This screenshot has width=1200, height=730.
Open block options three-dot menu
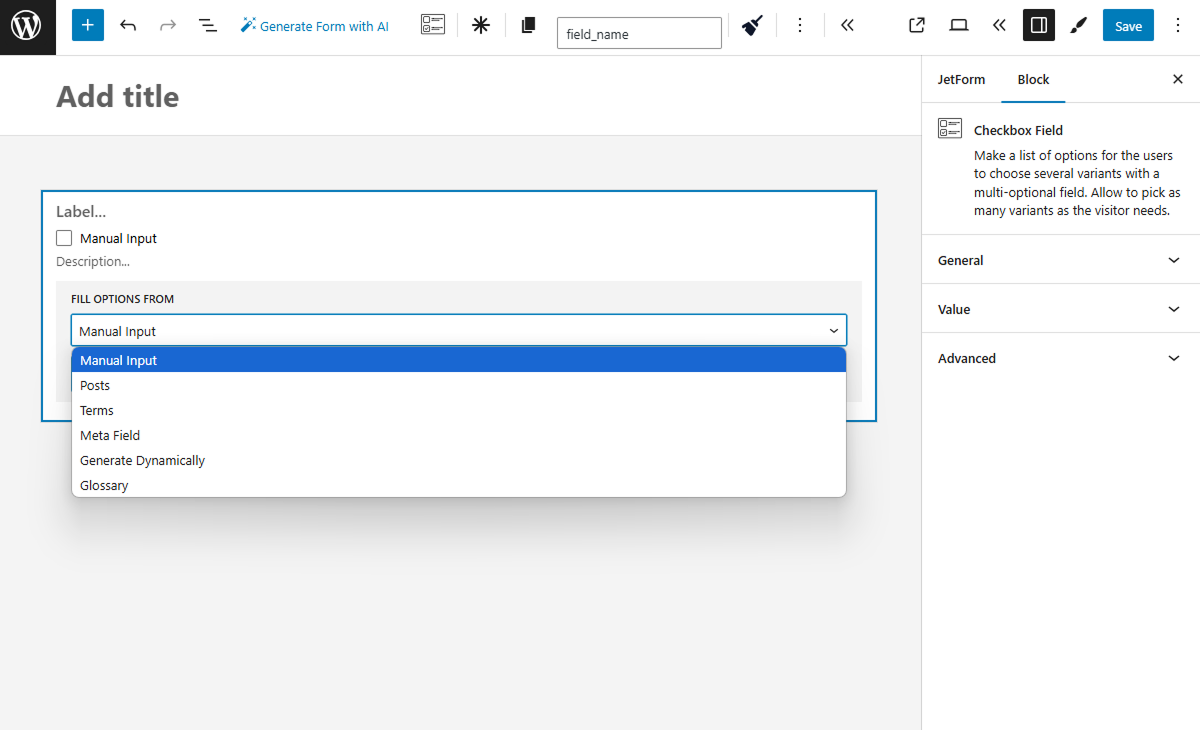tap(800, 25)
